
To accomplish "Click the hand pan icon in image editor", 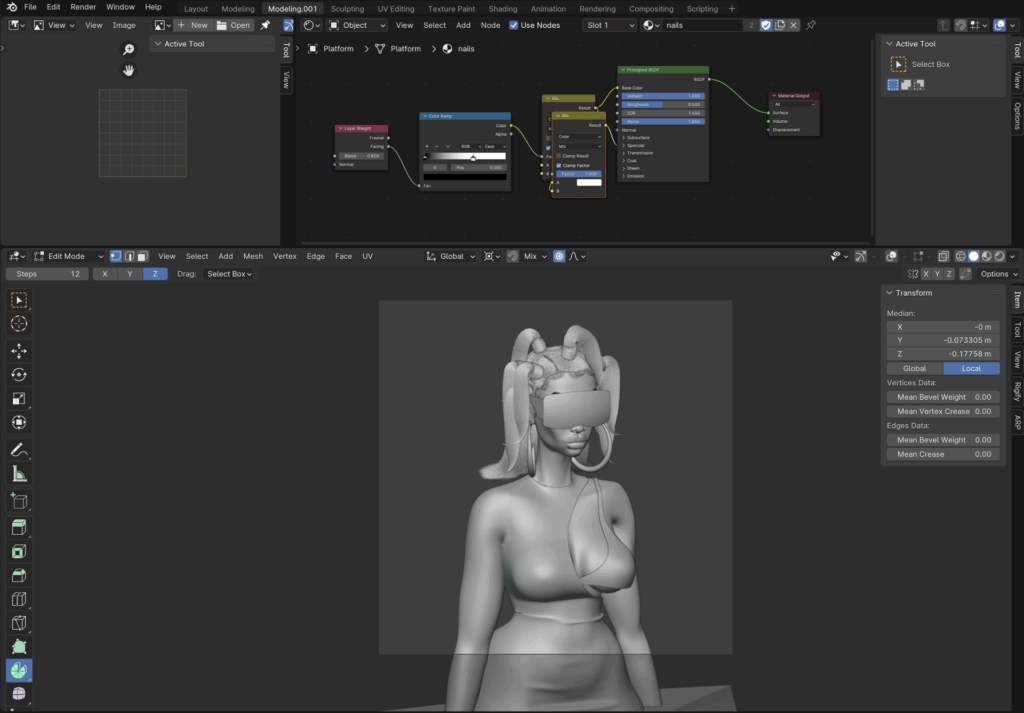I will coord(128,70).
